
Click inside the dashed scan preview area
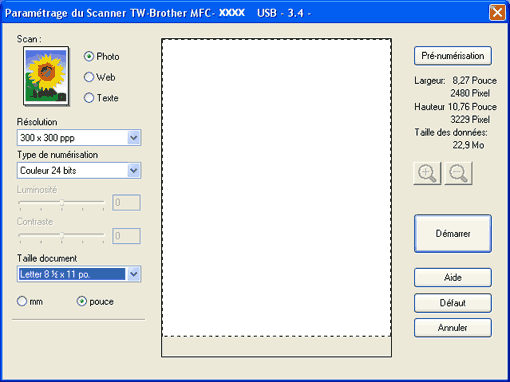click(276, 188)
